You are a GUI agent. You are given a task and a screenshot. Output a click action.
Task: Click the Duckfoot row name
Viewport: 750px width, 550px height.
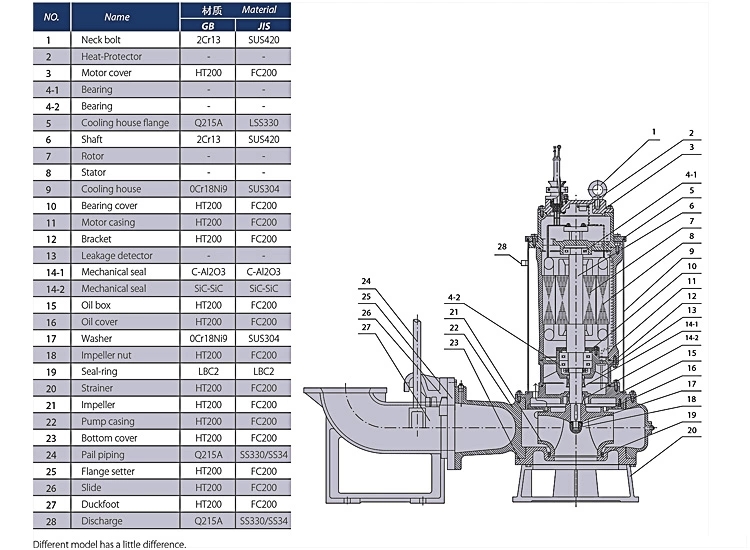(x=101, y=504)
